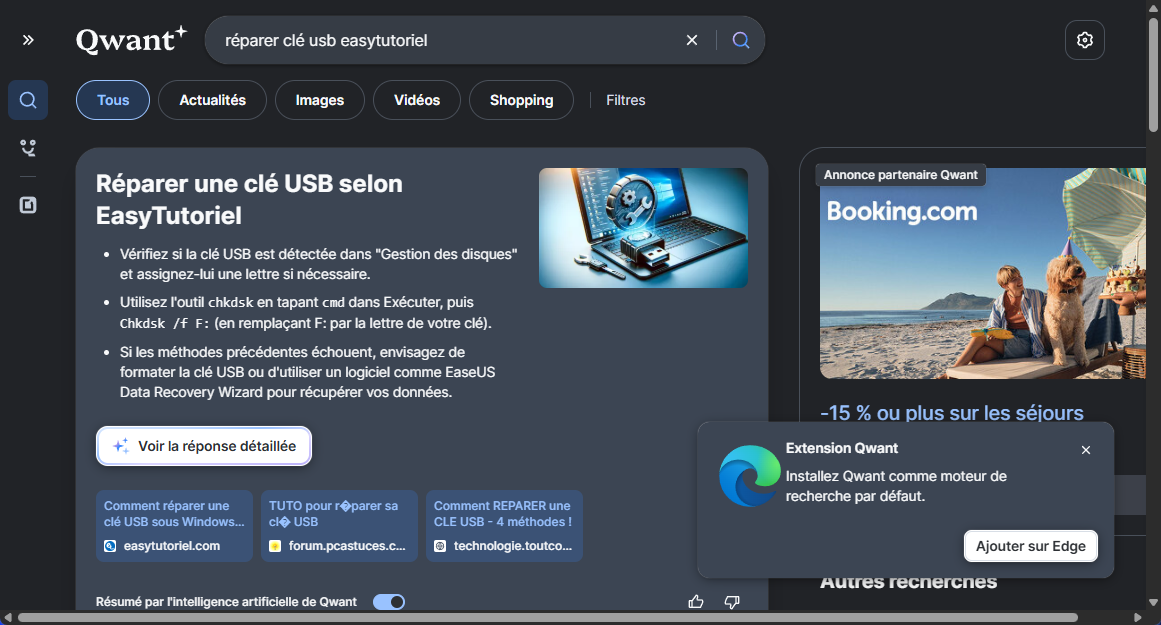Select the search icon in the left sidebar
This screenshot has width=1161, height=625.
coord(27,99)
